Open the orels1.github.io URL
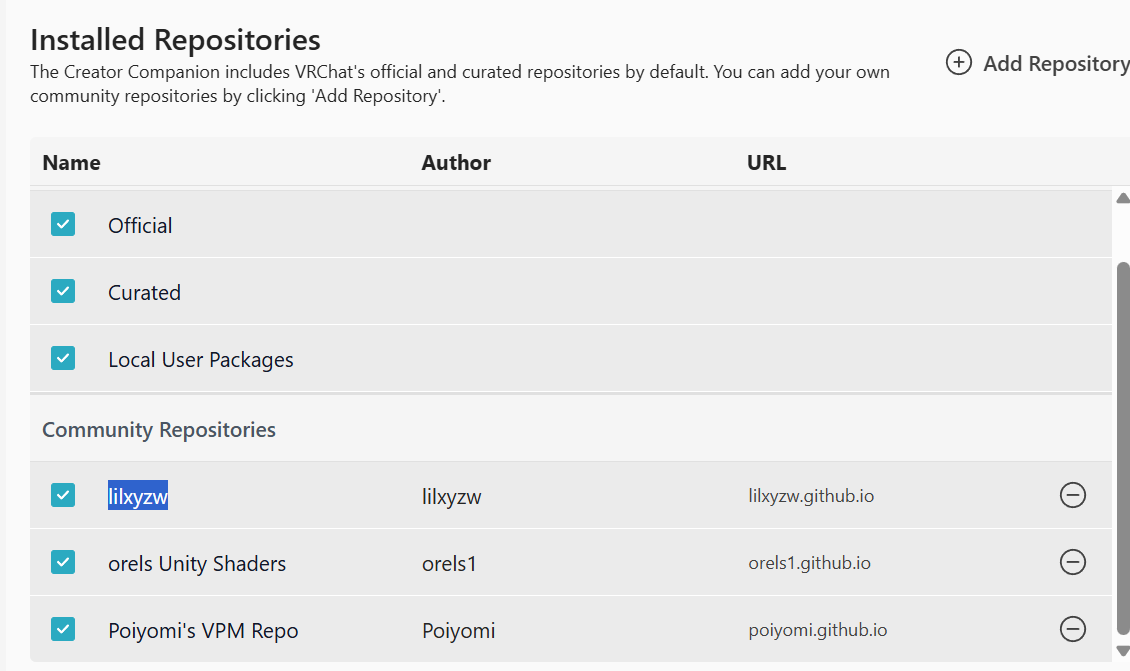 tap(809, 563)
